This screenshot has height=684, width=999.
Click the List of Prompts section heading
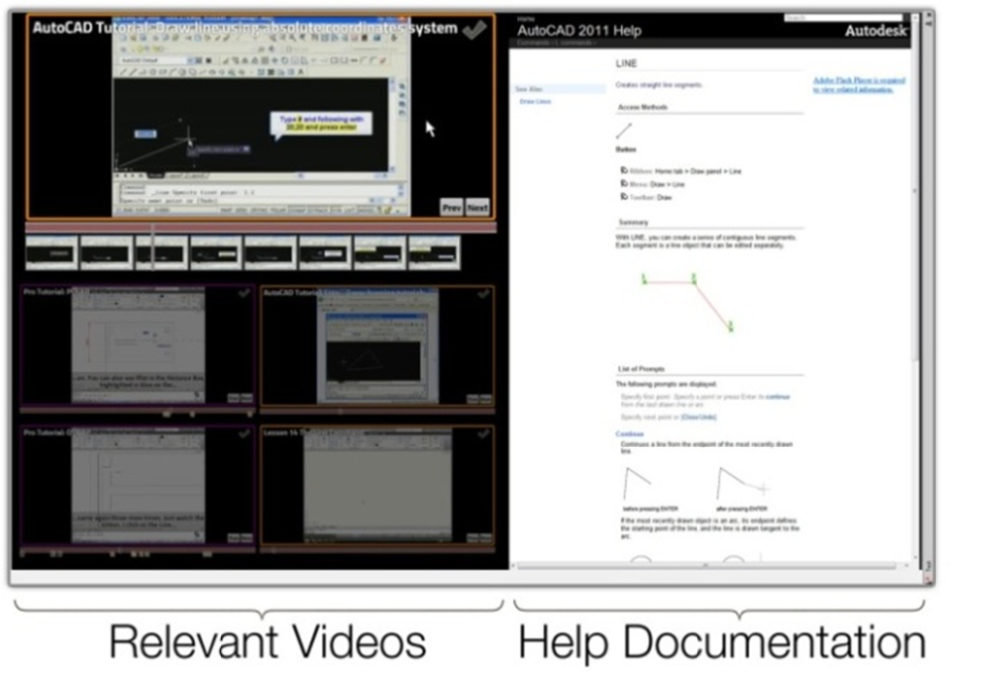[641, 369]
